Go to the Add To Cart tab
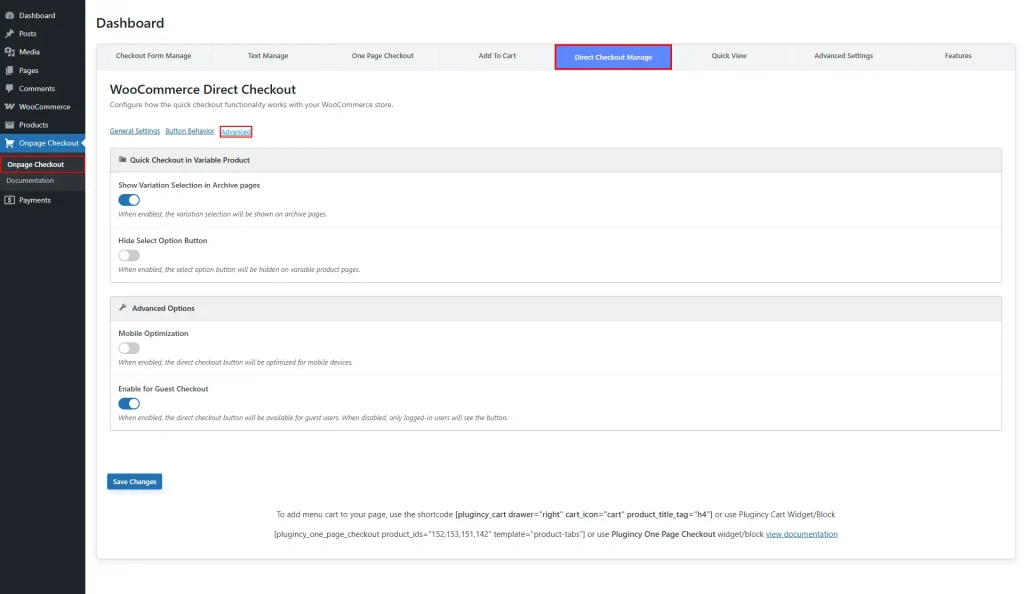The height and width of the screenshot is (594, 1024). point(497,55)
